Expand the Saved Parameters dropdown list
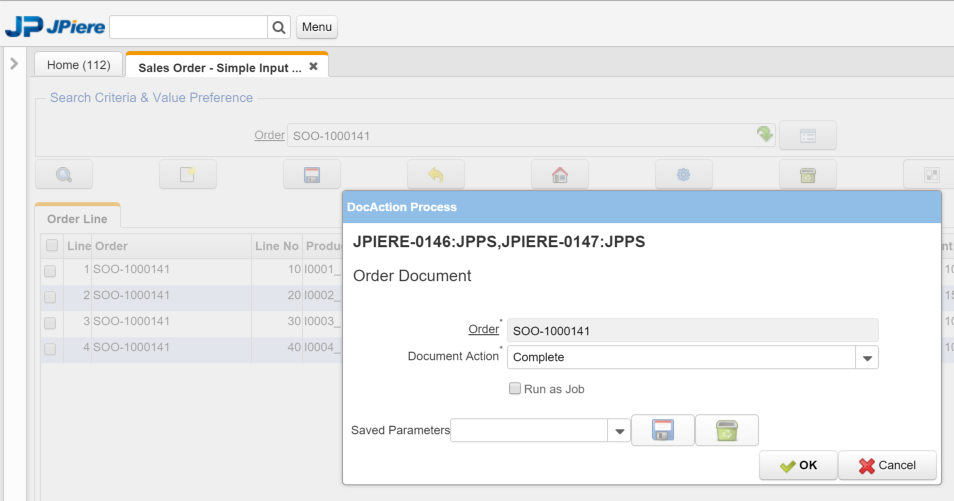The width and height of the screenshot is (954, 501). tap(619, 431)
